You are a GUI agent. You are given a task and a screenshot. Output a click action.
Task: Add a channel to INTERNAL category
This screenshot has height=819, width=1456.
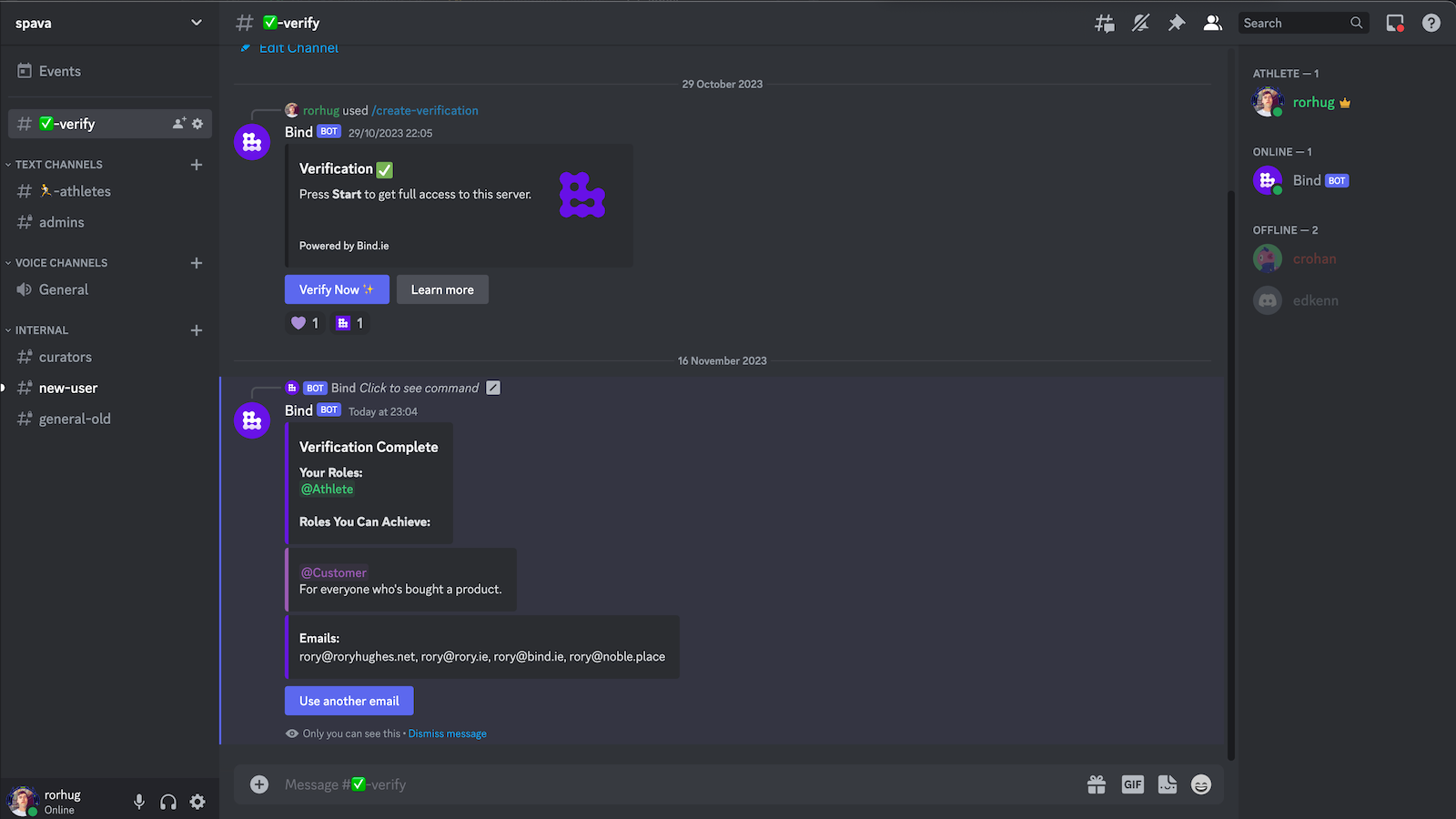(197, 330)
